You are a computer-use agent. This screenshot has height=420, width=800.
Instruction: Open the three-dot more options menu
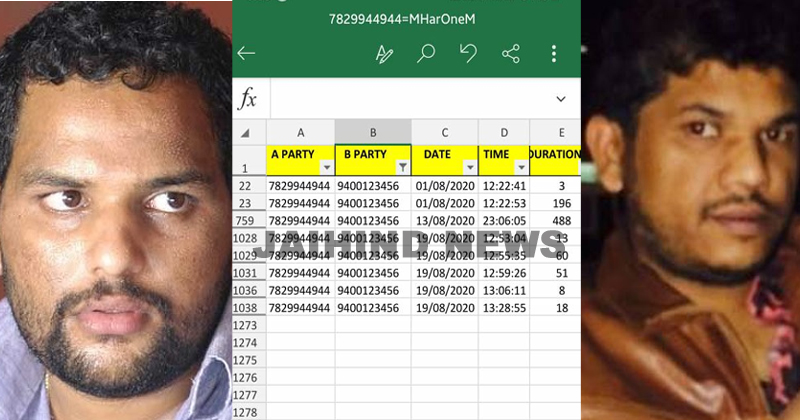[x=554, y=54]
